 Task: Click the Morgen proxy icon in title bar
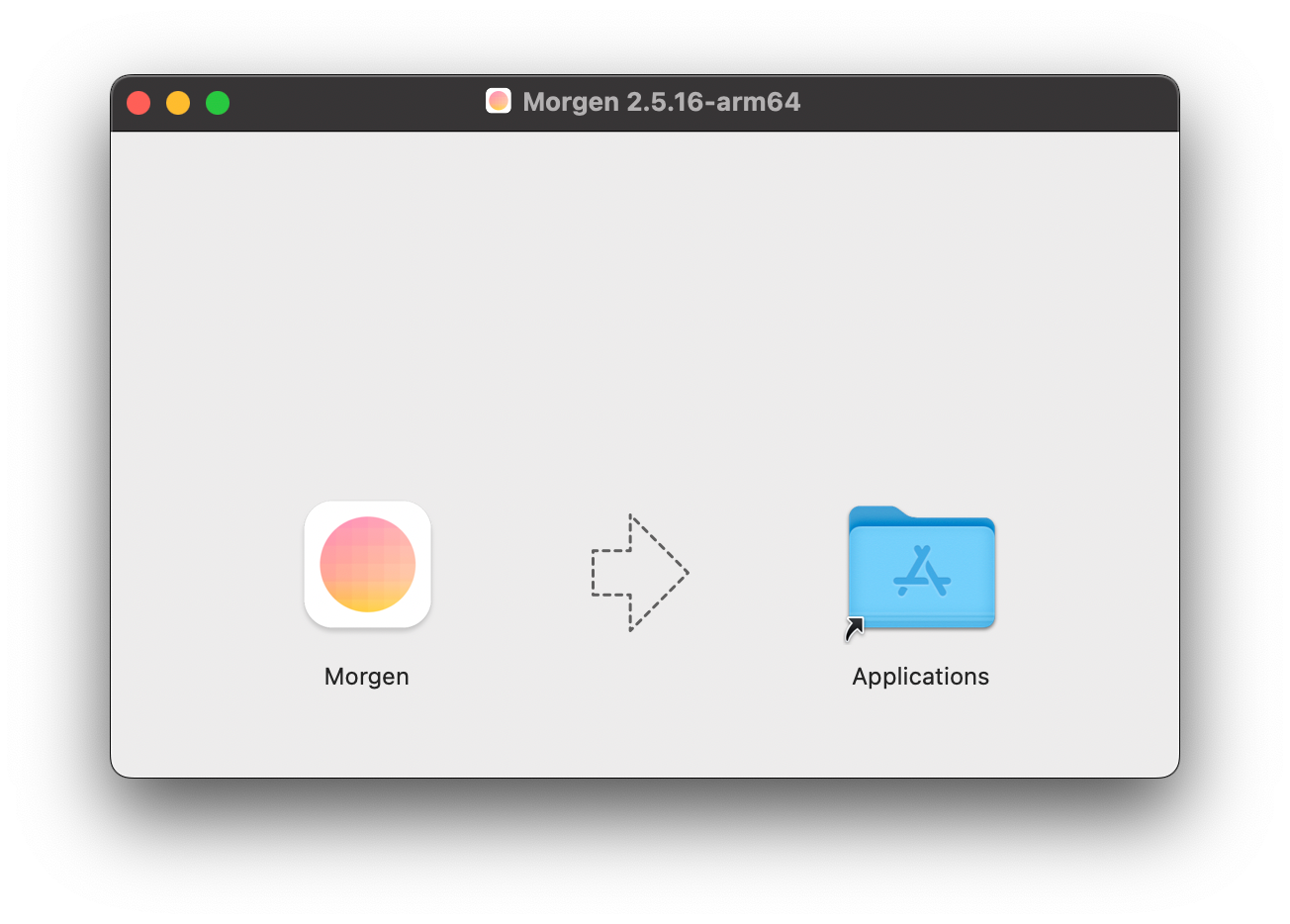(x=499, y=101)
